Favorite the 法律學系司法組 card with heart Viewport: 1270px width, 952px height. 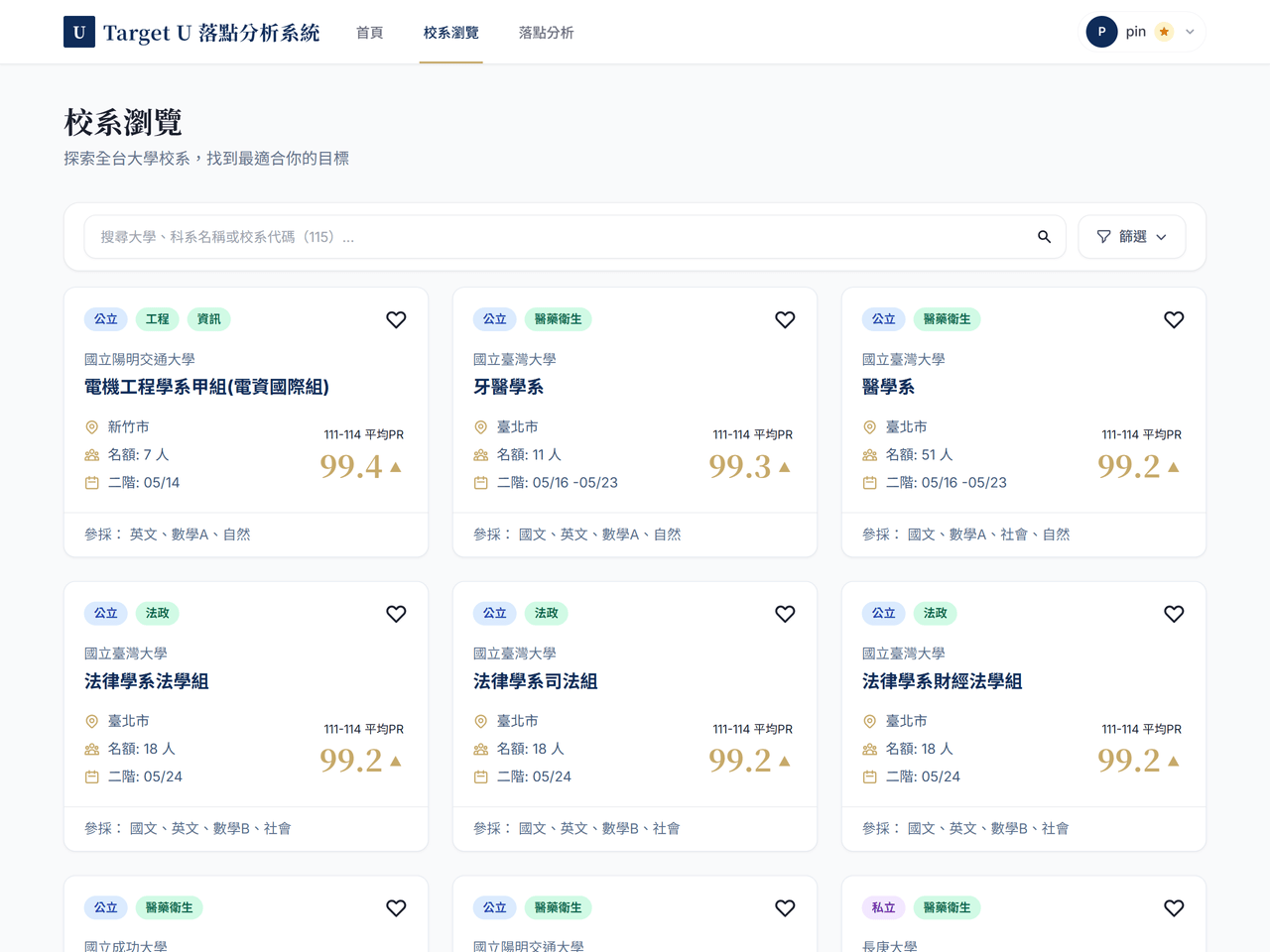point(785,614)
